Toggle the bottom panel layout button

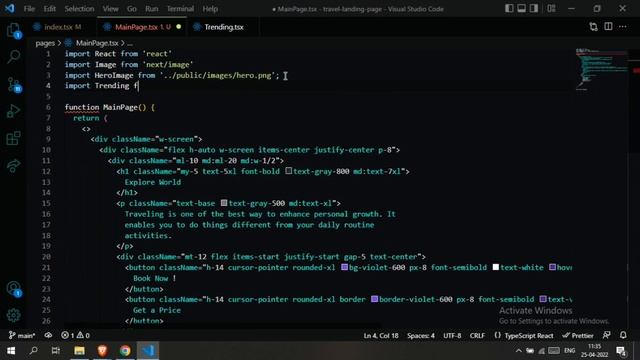pyautogui.click(x=521, y=8)
